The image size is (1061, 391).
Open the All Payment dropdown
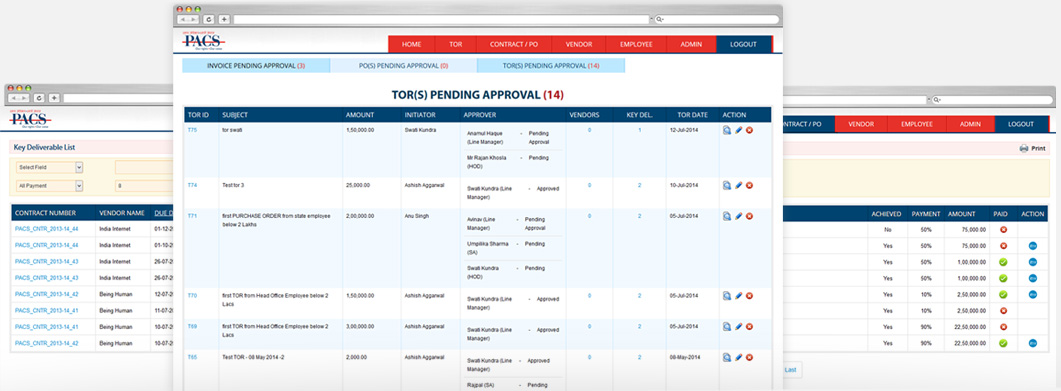(x=49, y=185)
